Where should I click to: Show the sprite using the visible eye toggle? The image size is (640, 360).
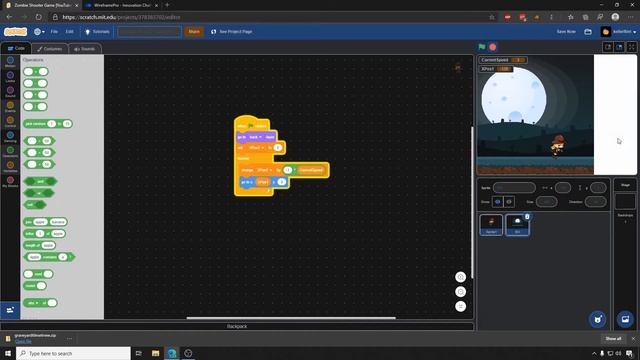click(x=497, y=202)
